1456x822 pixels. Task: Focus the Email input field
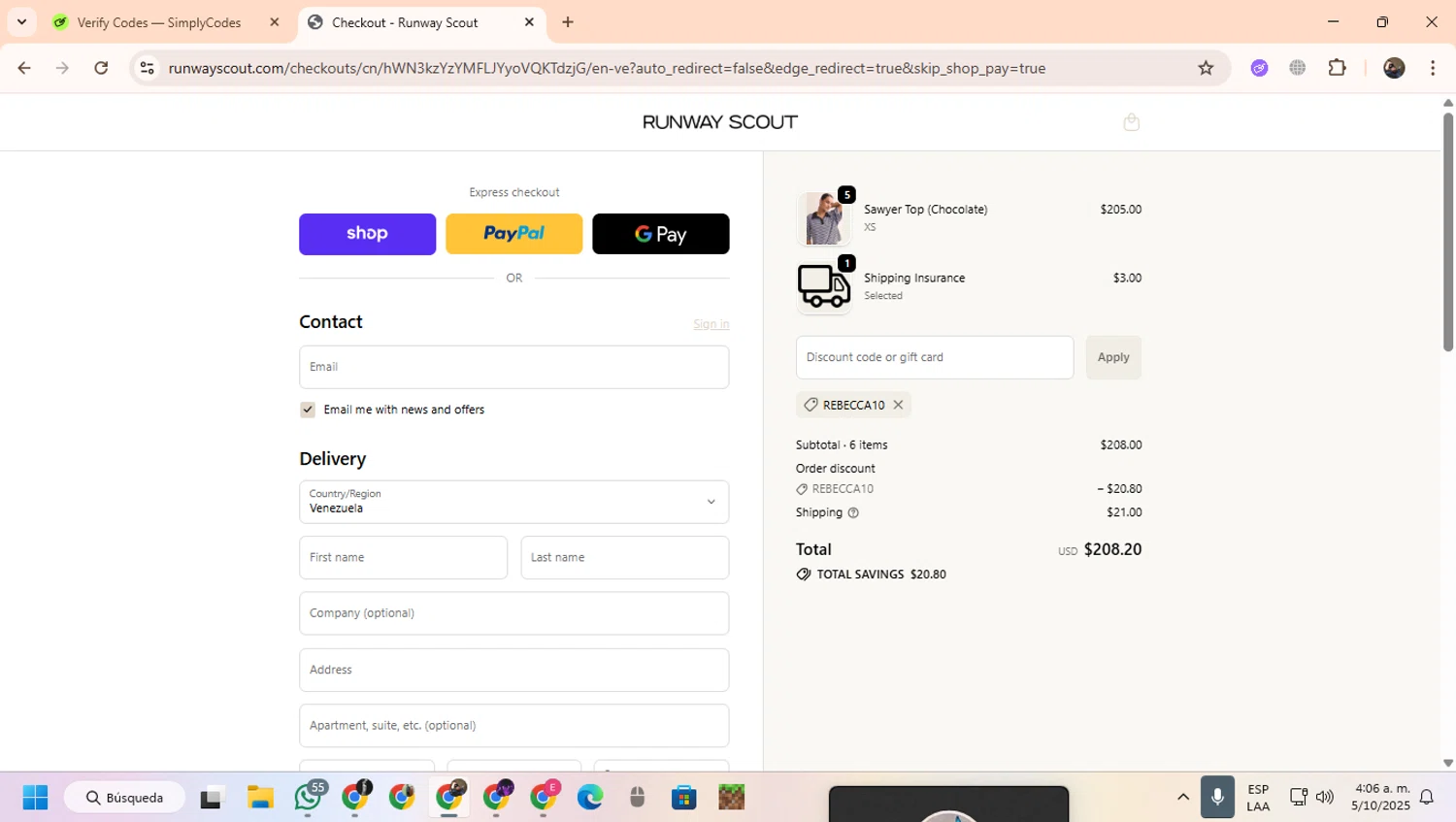click(513, 367)
